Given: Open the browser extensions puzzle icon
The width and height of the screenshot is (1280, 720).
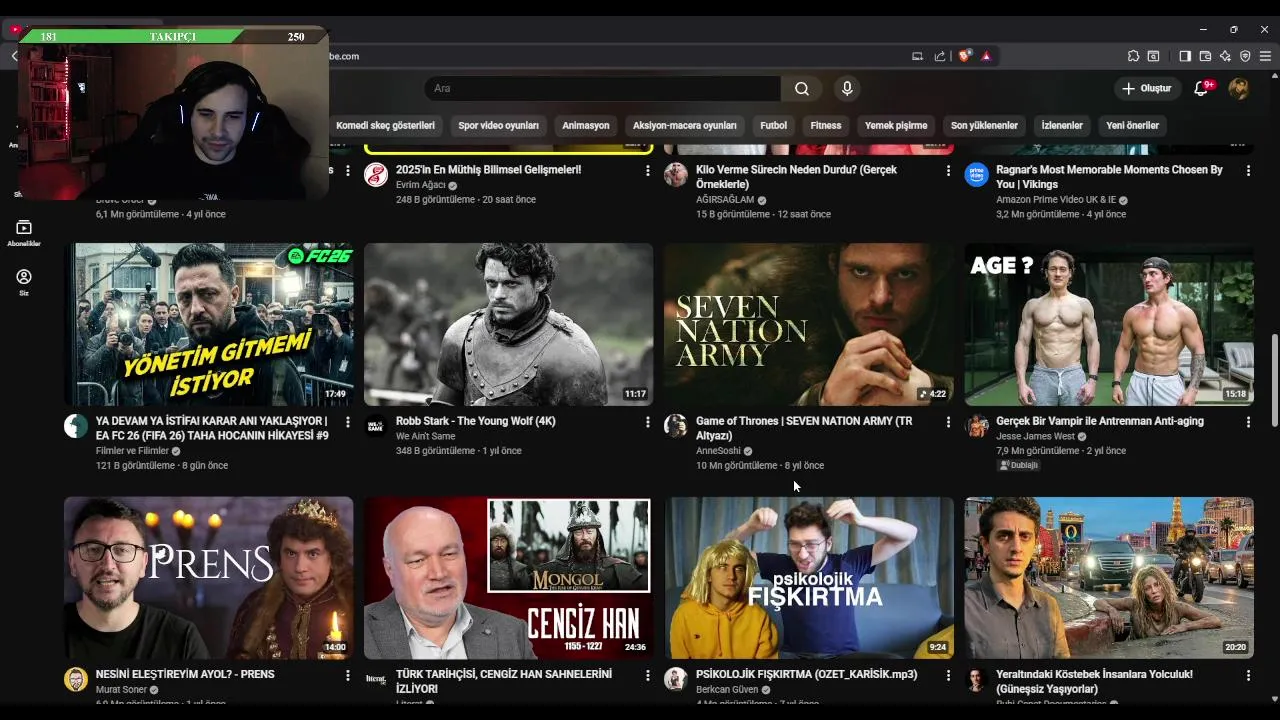Looking at the screenshot, I should (x=1133, y=56).
